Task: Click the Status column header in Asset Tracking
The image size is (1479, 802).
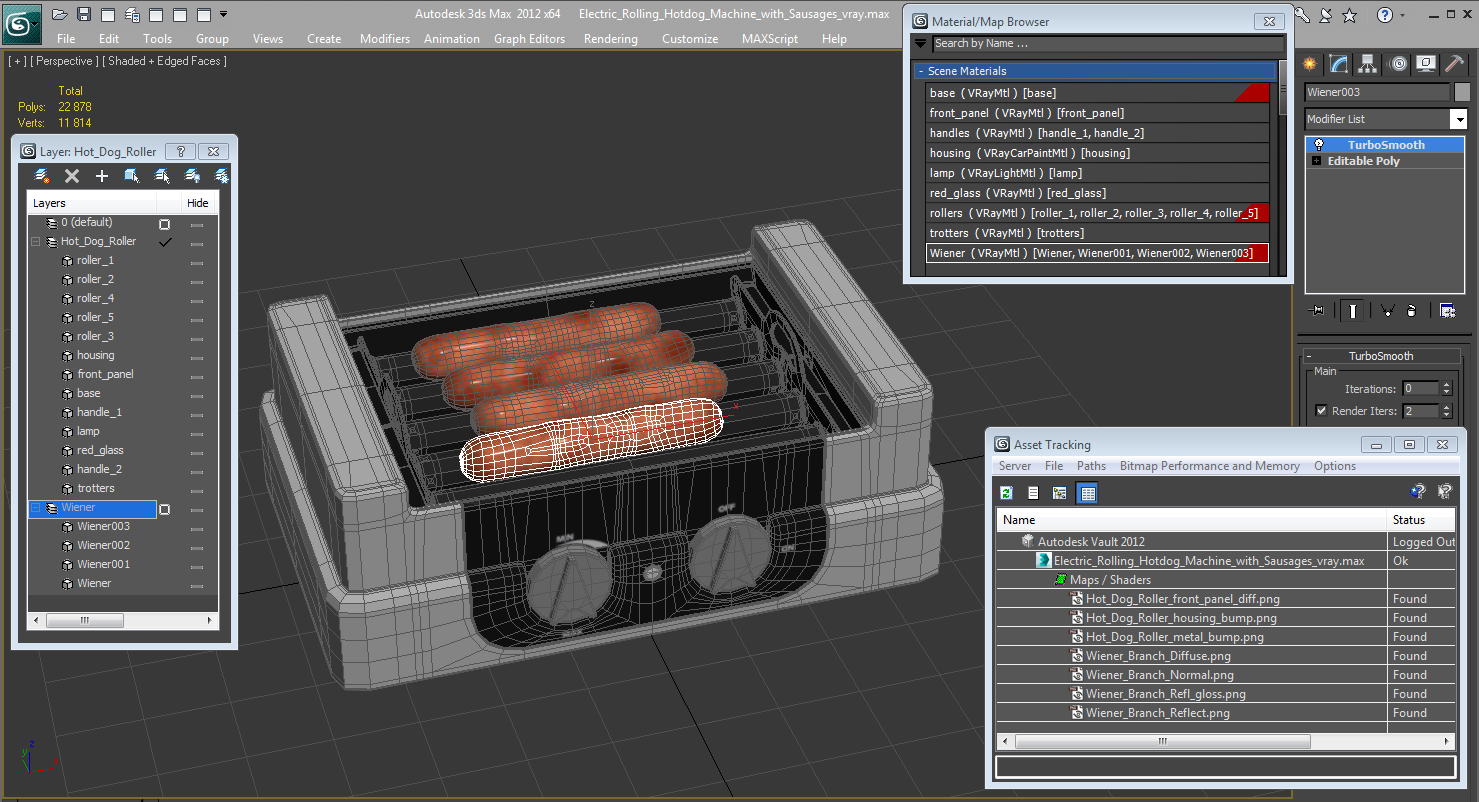Action: (x=1422, y=520)
